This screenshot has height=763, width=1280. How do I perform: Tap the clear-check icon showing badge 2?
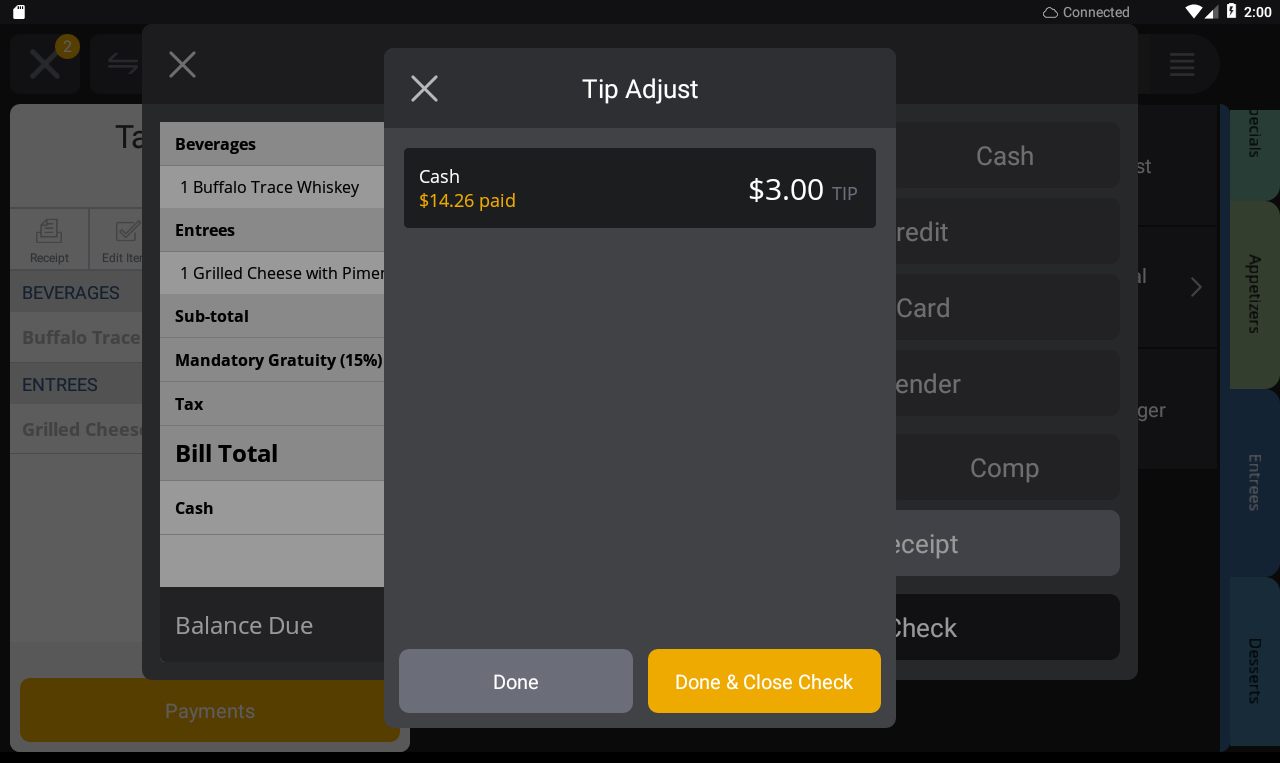(44, 64)
